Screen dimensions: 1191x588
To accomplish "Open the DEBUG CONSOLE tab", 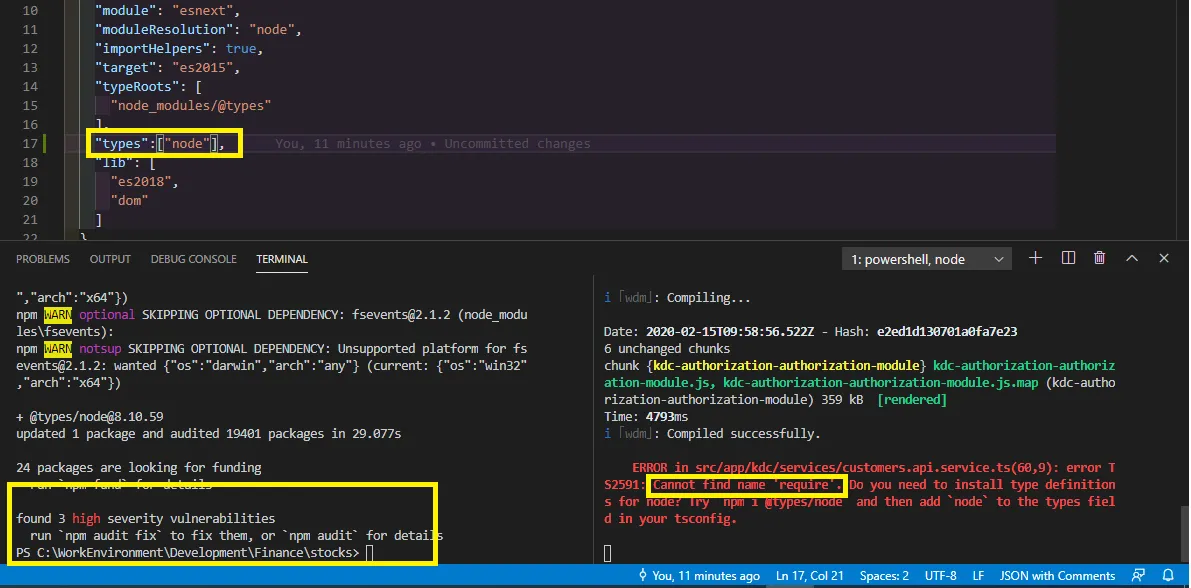I will [194, 259].
